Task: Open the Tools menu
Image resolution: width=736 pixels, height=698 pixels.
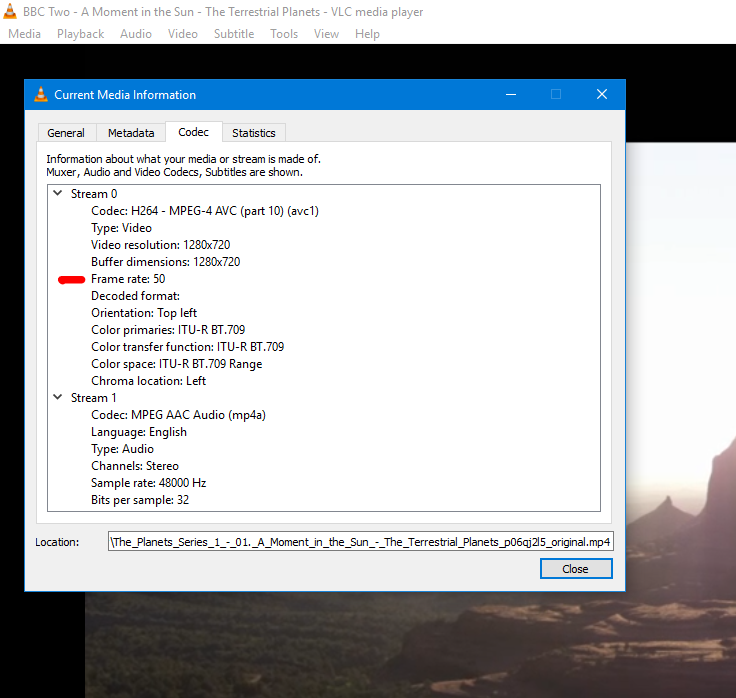Action: pos(284,34)
